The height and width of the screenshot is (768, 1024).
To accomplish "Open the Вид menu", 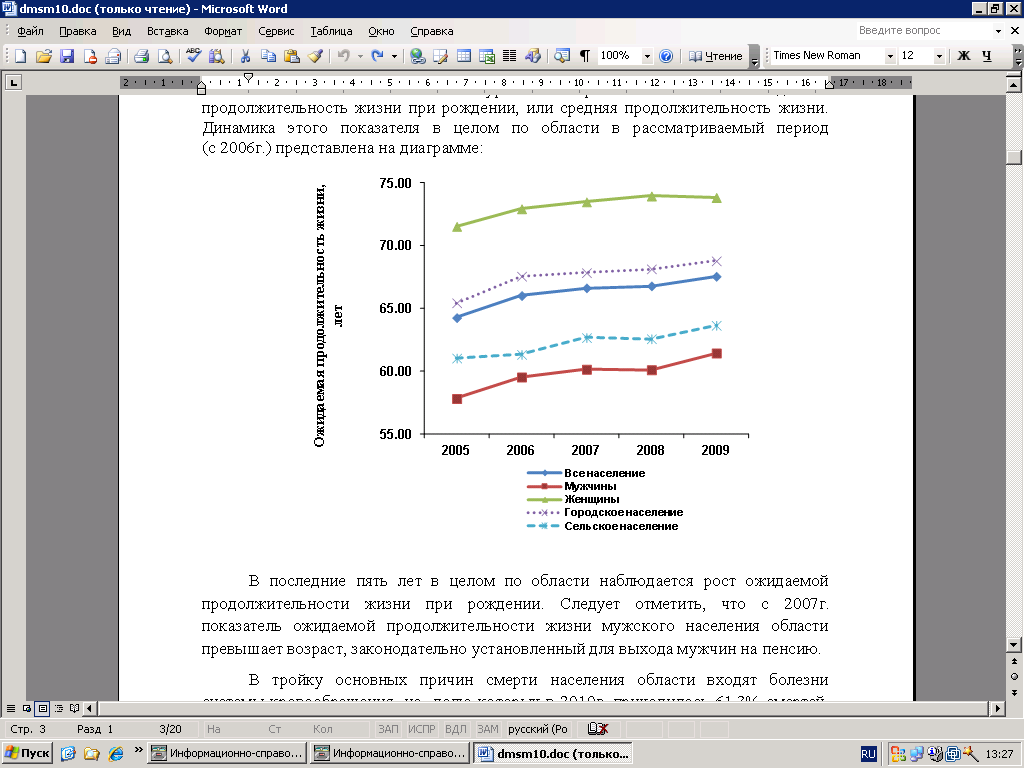I will 121,31.
